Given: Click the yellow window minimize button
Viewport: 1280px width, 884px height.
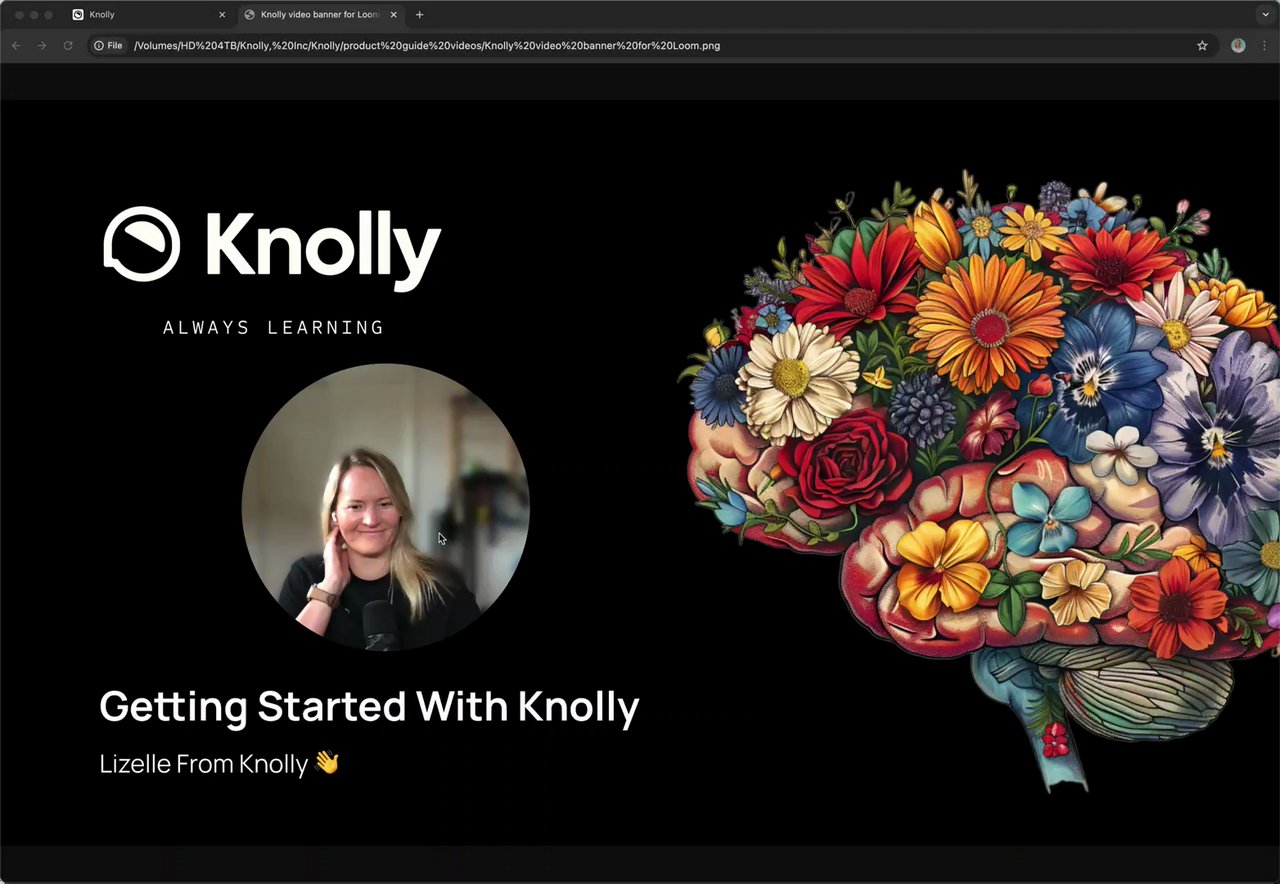Looking at the screenshot, I should pyautogui.click(x=34, y=15).
